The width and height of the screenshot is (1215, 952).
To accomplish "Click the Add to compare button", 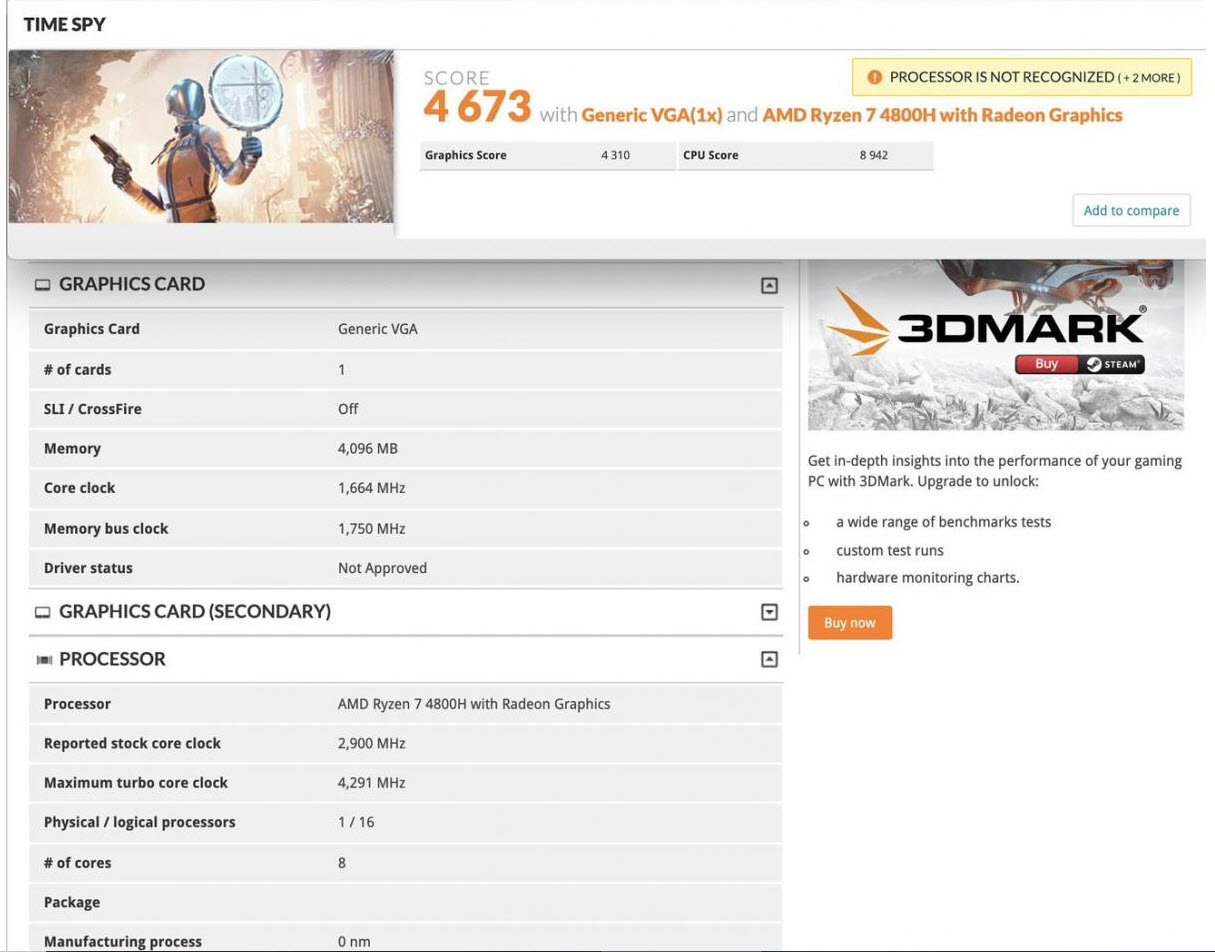I will [x=1131, y=210].
